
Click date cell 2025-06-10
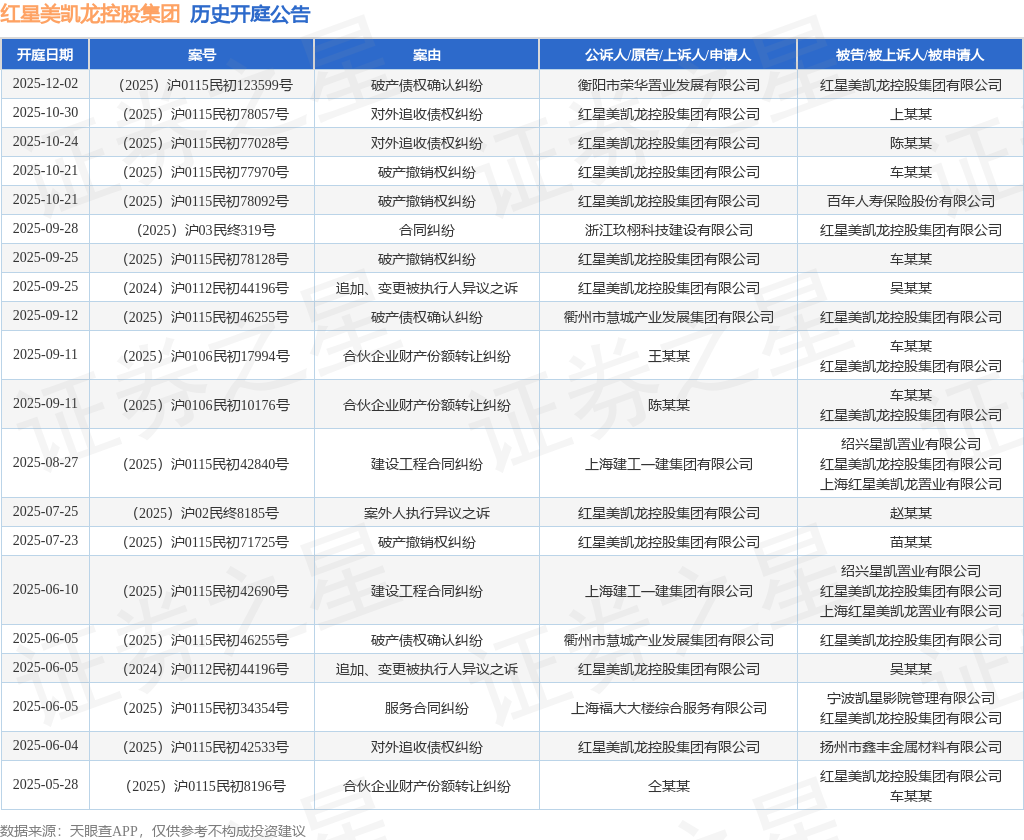pyautogui.click(x=45, y=589)
